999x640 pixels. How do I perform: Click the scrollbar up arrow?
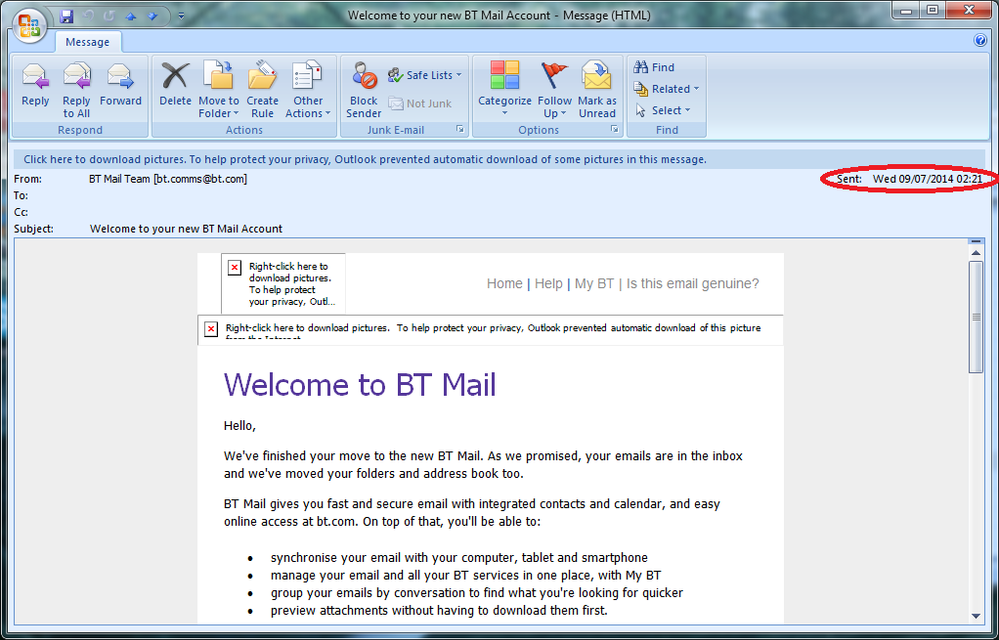click(x=975, y=253)
